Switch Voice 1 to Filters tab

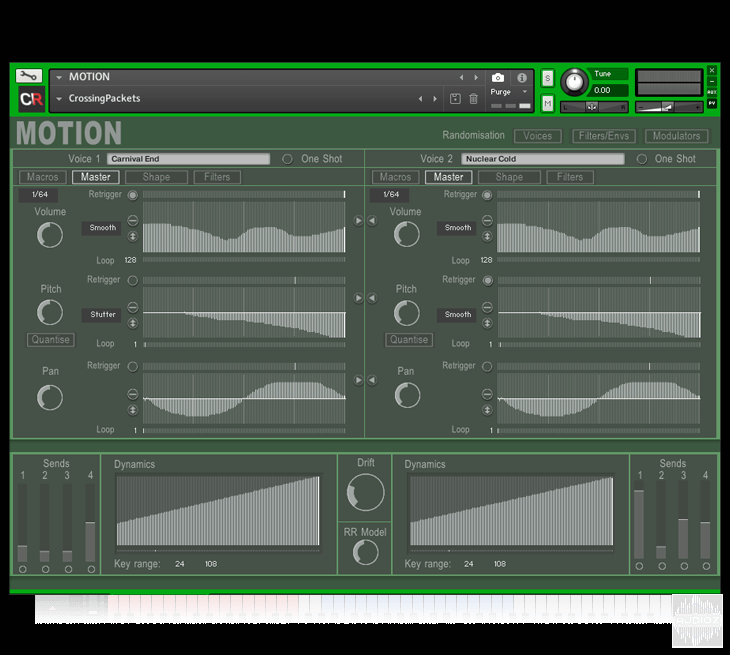pos(217,177)
